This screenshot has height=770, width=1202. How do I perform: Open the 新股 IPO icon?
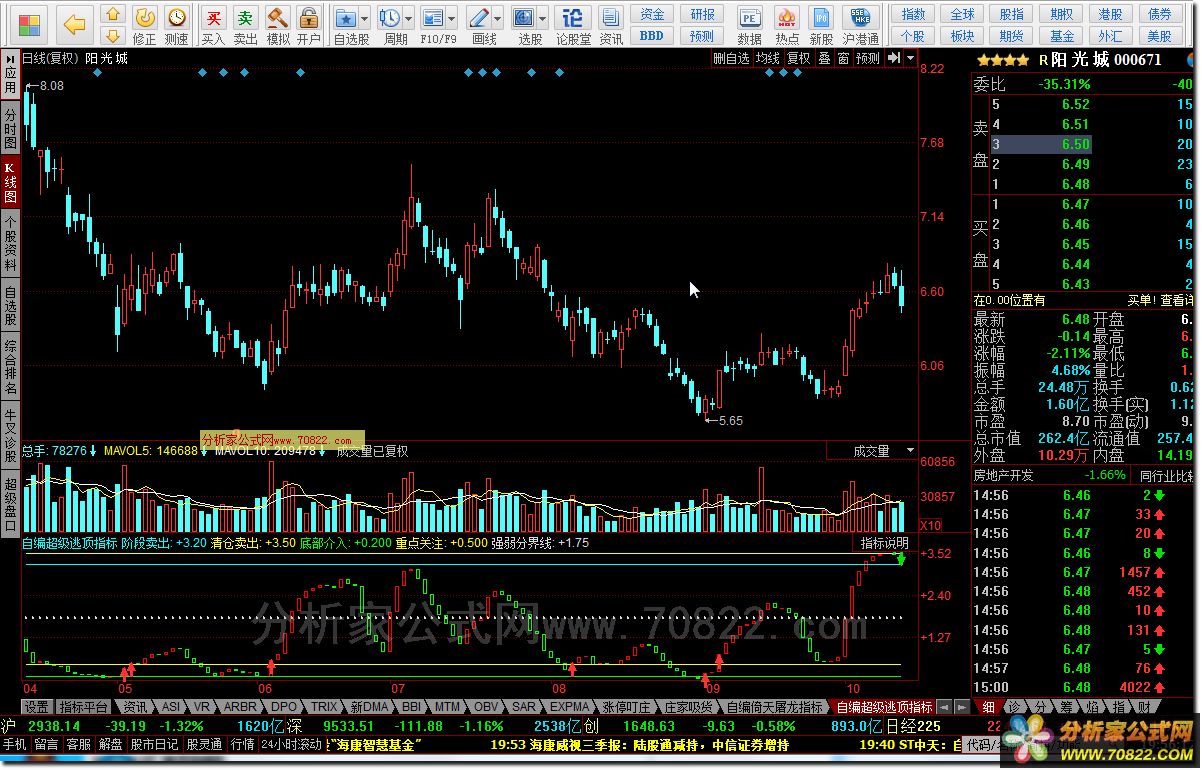point(821,25)
